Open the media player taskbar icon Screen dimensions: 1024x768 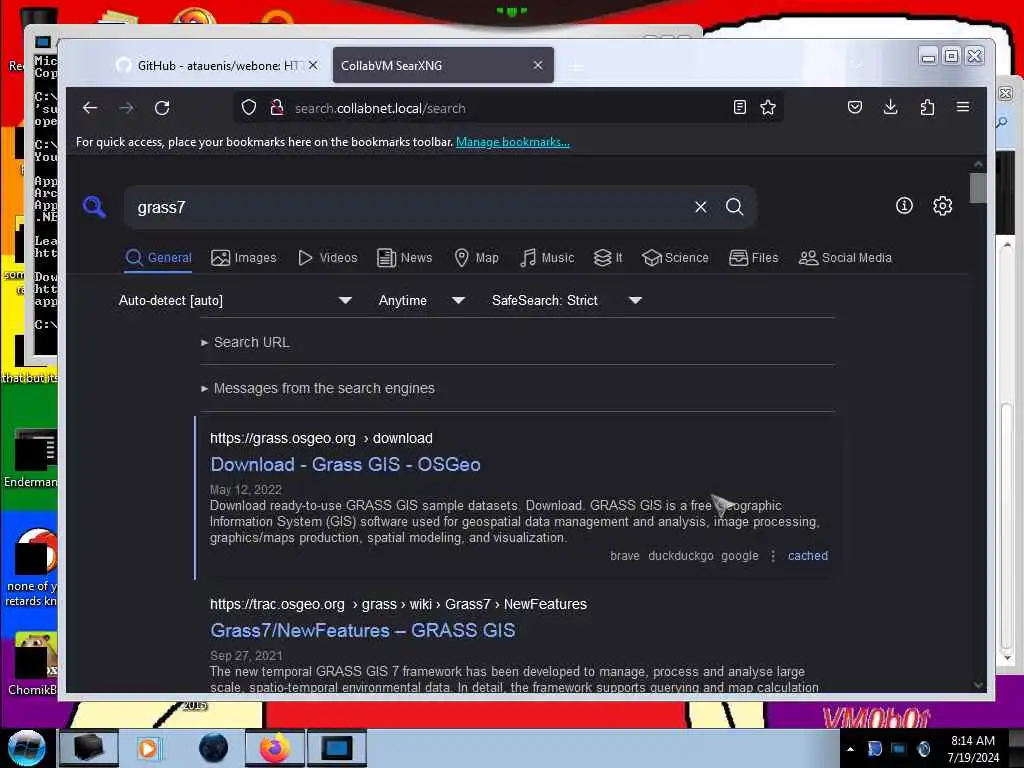[148, 748]
